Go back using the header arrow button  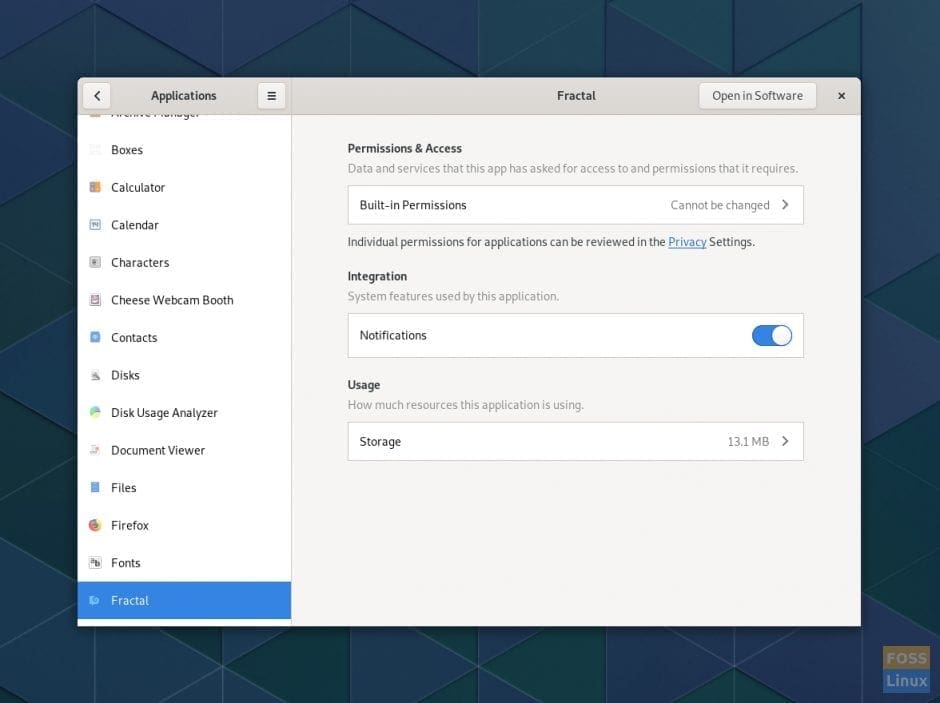click(96, 96)
